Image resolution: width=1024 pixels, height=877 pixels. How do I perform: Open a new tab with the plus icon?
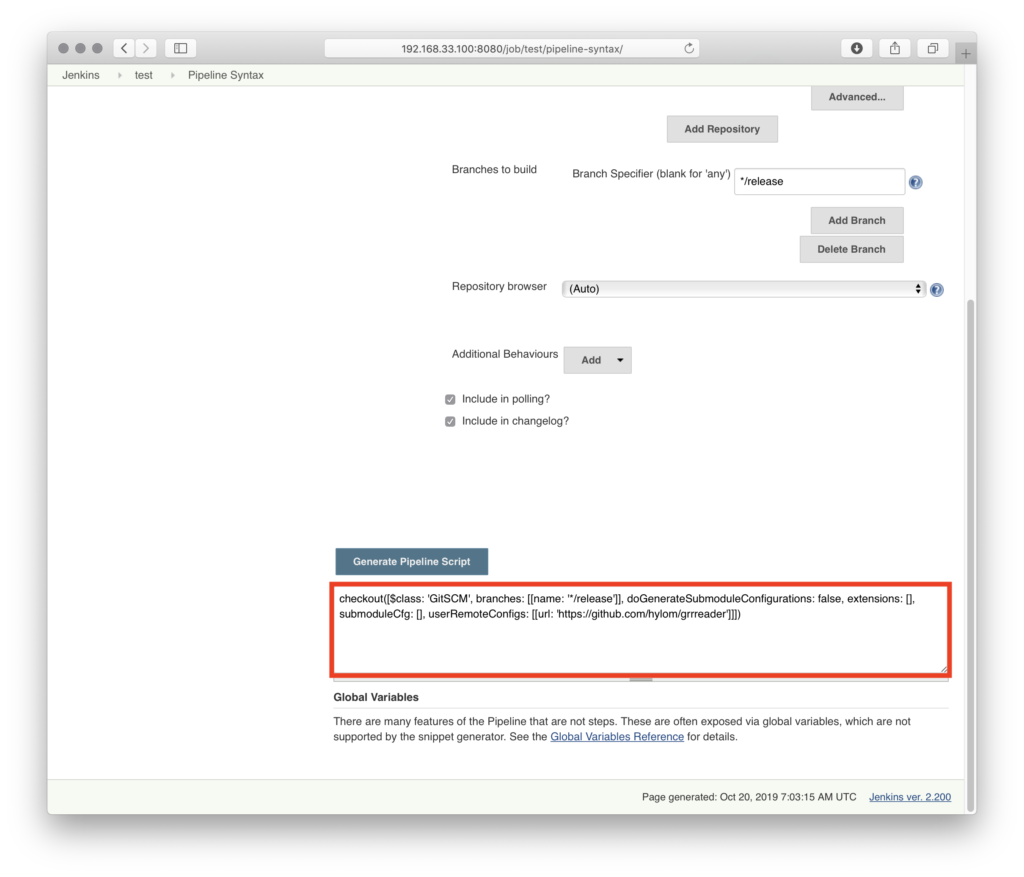[966, 54]
